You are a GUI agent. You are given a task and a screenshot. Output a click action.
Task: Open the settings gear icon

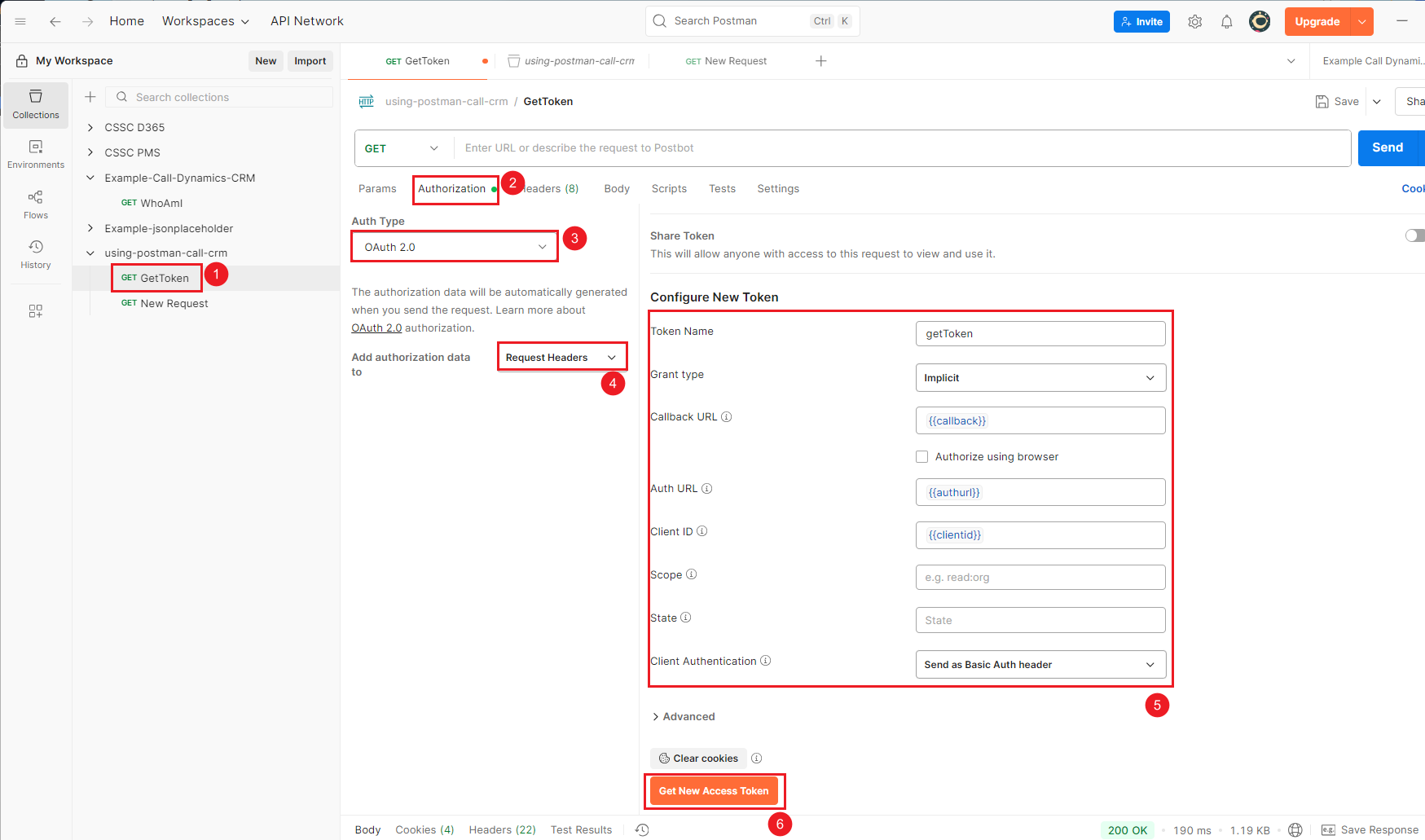[1194, 22]
